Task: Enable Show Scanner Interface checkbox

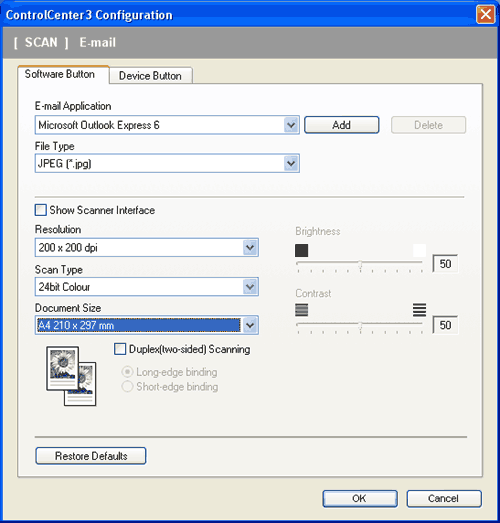Action: [x=41, y=210]
